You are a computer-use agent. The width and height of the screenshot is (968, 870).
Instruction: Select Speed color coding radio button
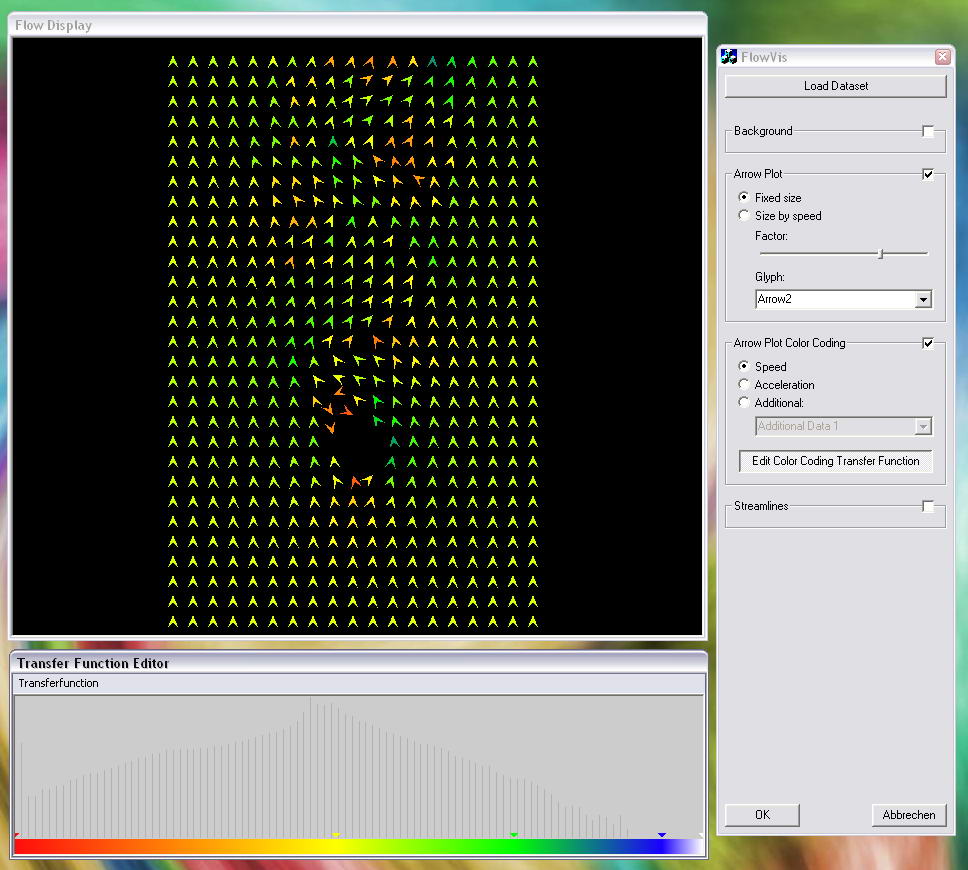(x=744, y=366)
